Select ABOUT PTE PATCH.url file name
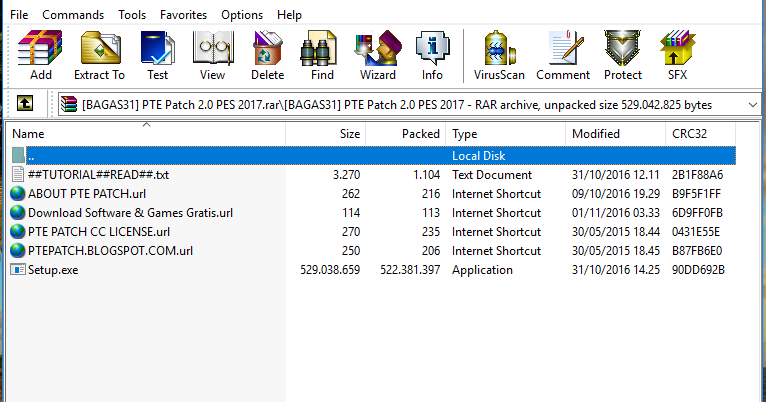 tap(87, 194)
